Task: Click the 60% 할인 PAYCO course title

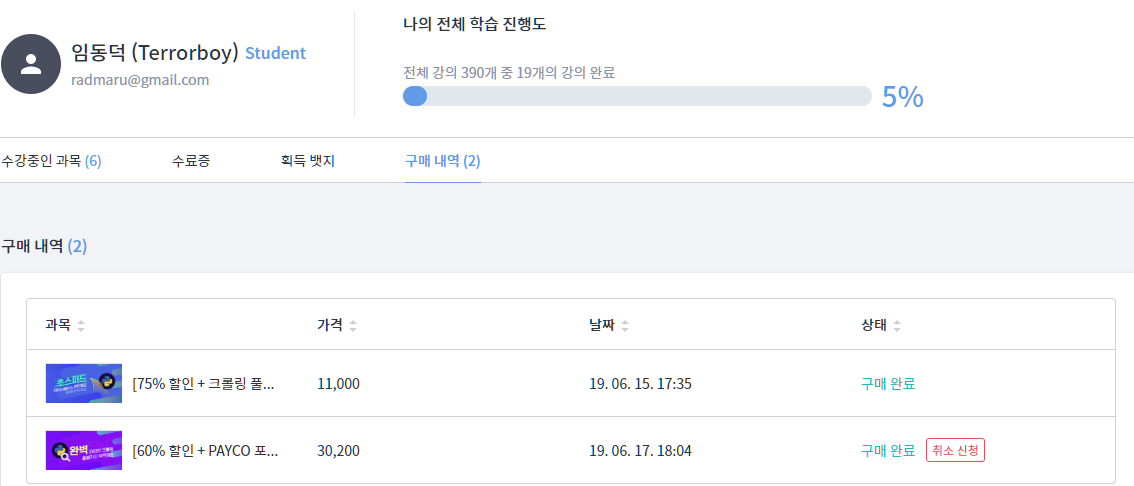Action: 205,451
